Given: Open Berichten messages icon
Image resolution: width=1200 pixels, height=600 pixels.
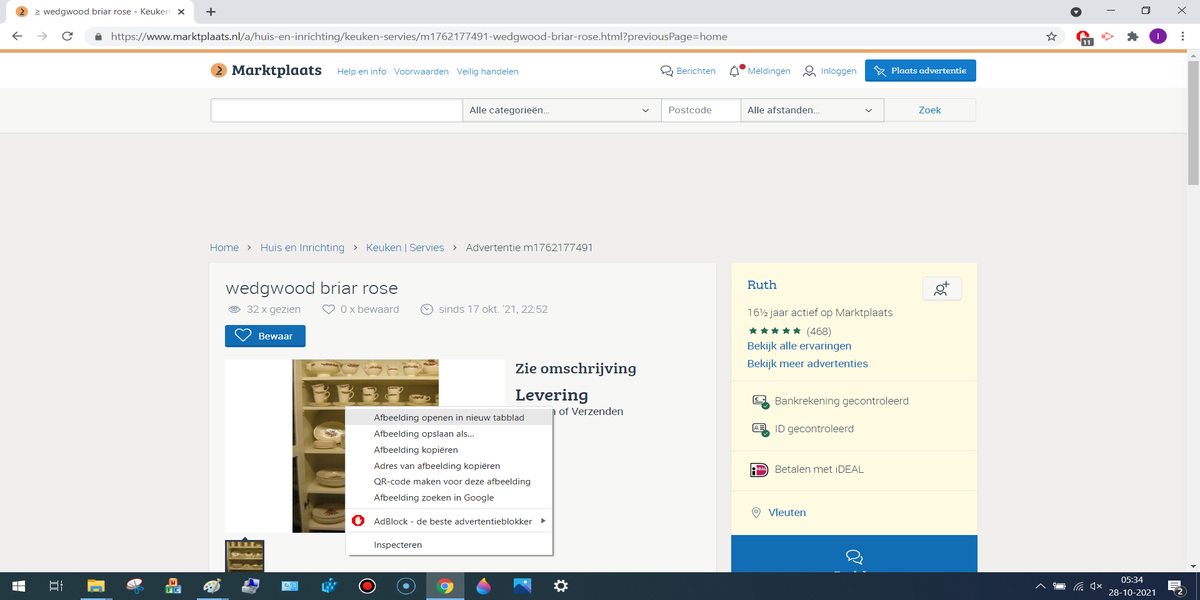Looking at the screenshot, I should pyautogui.click(x=667, y=71).
